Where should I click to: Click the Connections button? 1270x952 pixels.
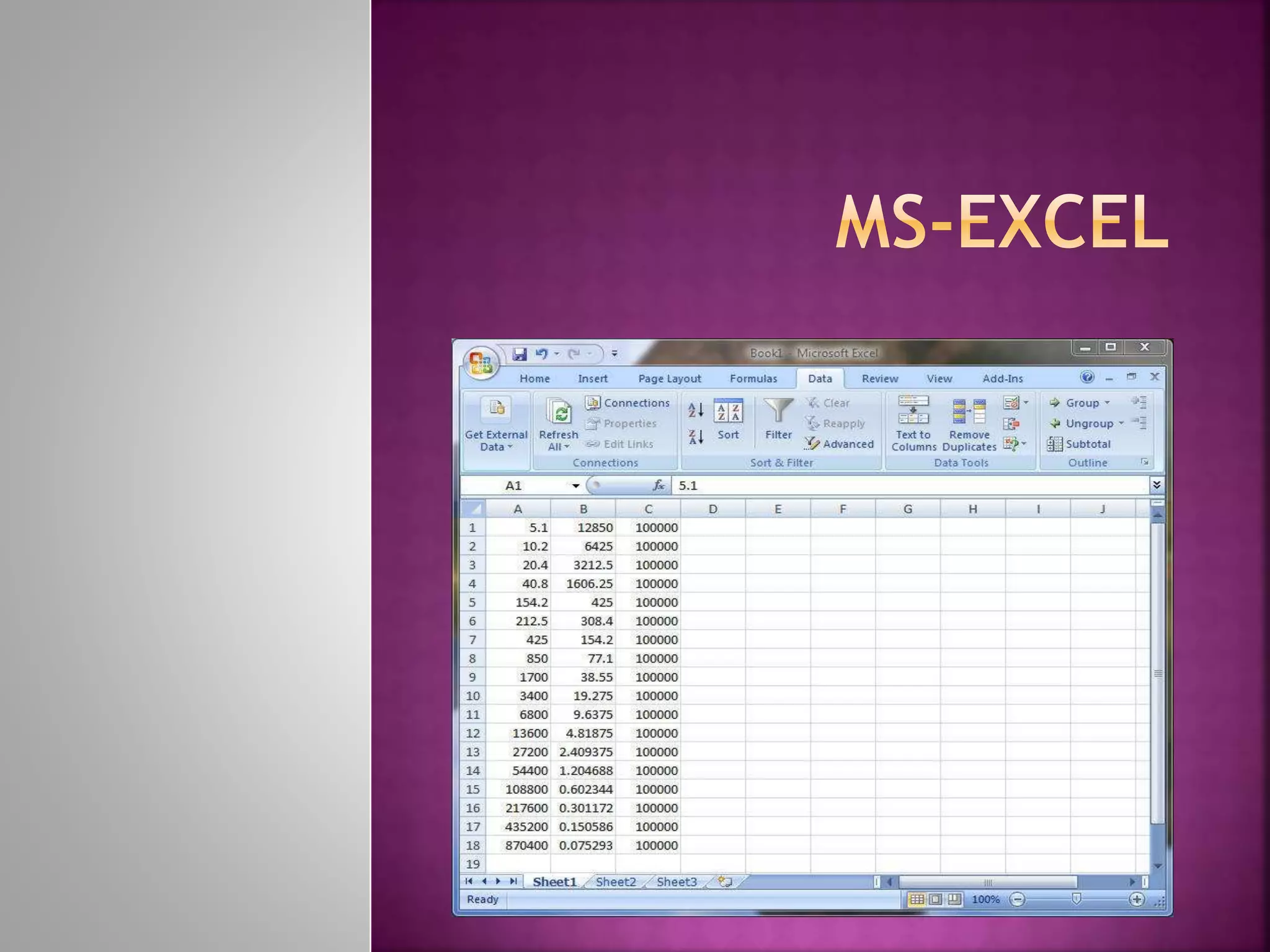[628, 403]
